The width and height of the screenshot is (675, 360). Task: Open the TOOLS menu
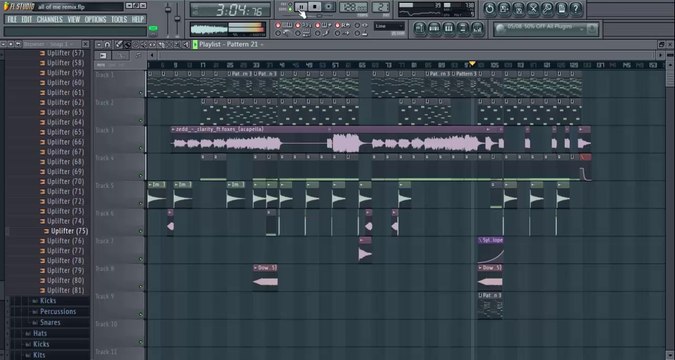pos(119,19)
